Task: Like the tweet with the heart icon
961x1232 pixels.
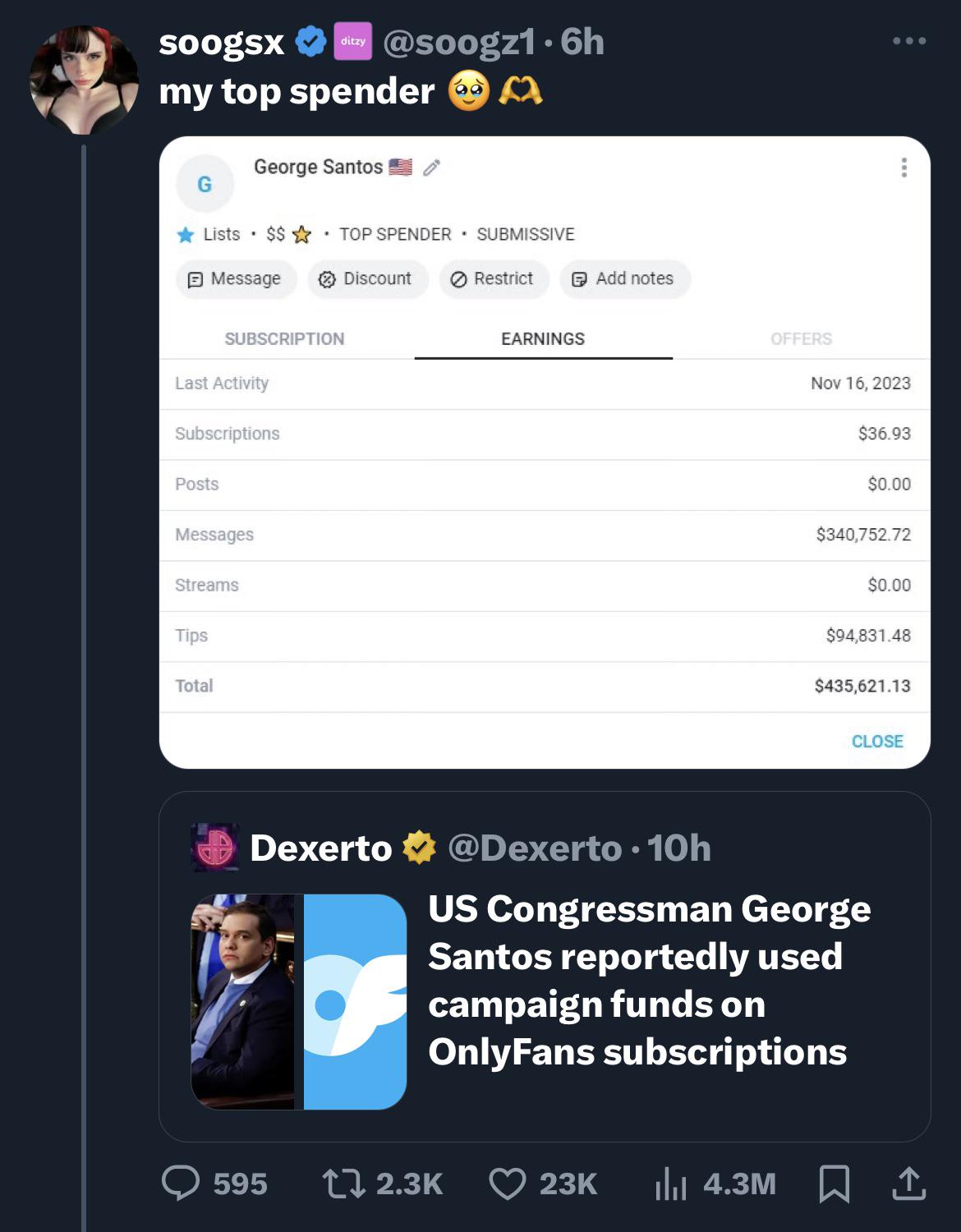Action: click(513, 1183)
